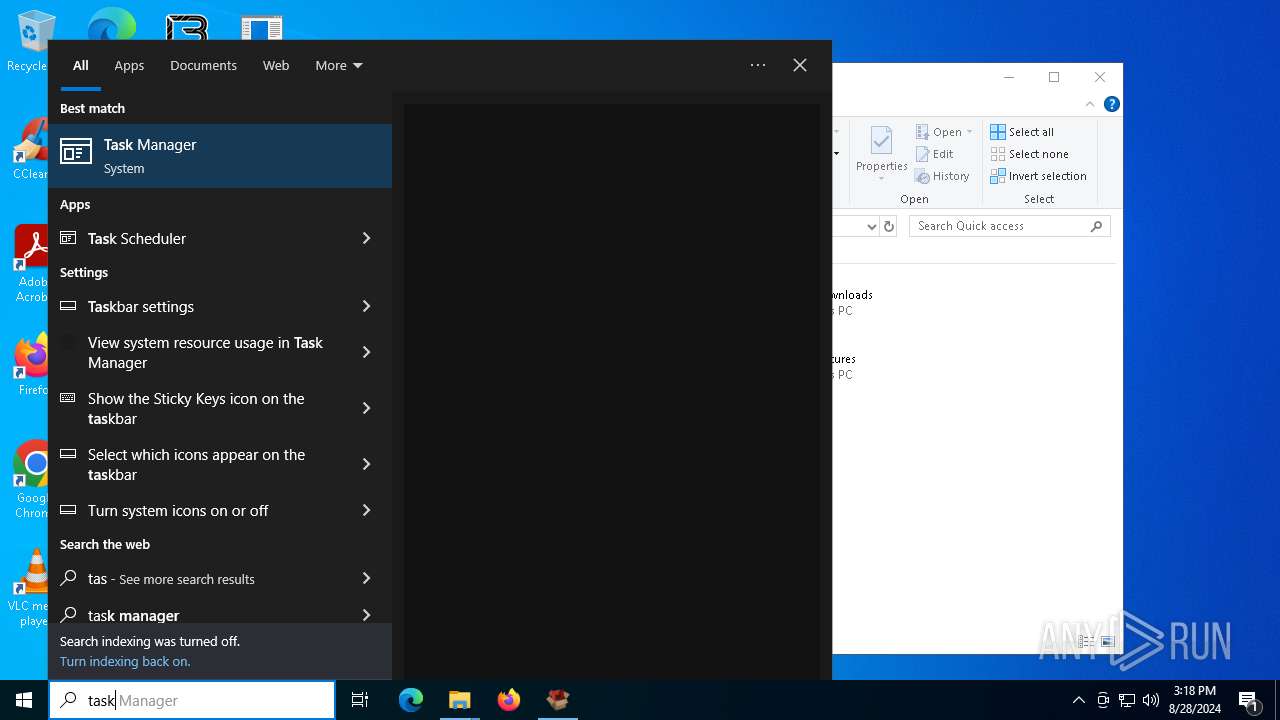Open Task Manager best match result

[x=220, y=156]
